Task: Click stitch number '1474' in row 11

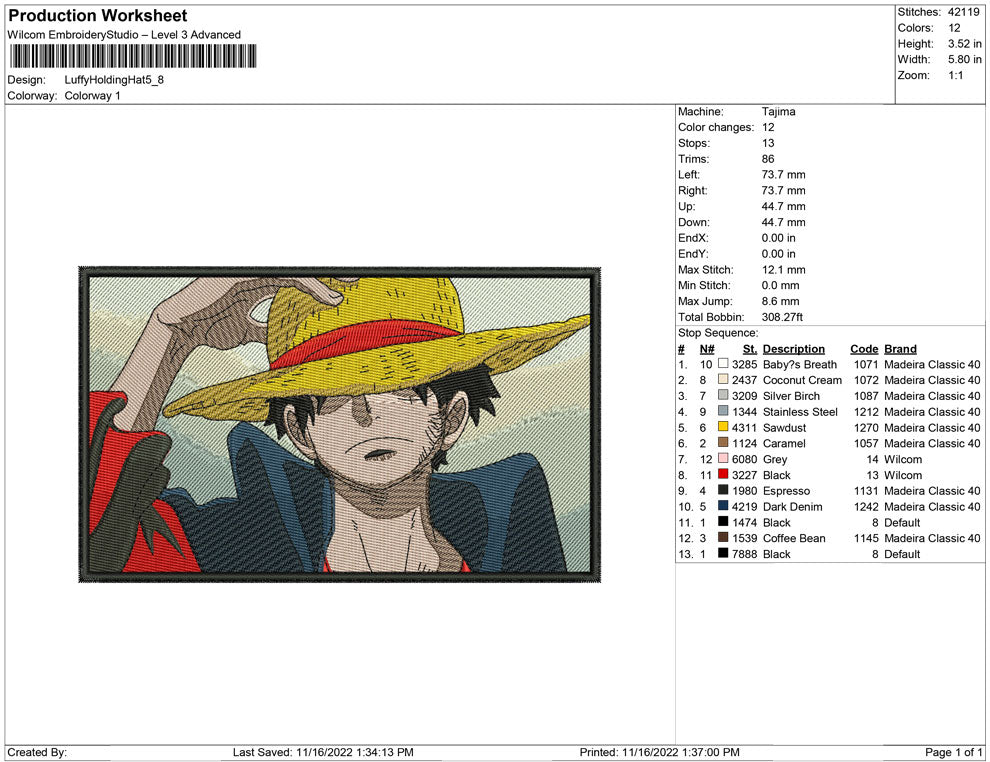Action: coord(744,522)
